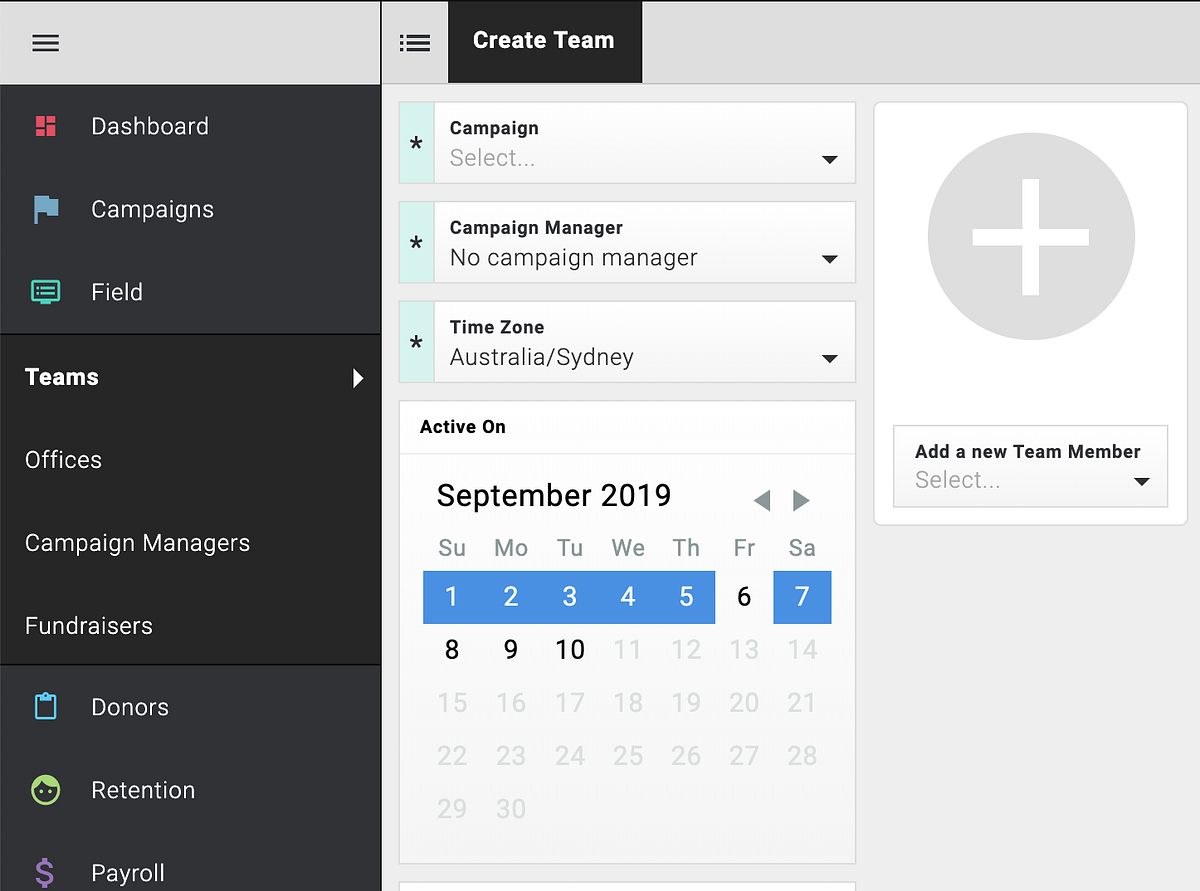Go to the next month with the right arrow
The width and height of the screenshot is (1200, 891).
click(801, 500)
